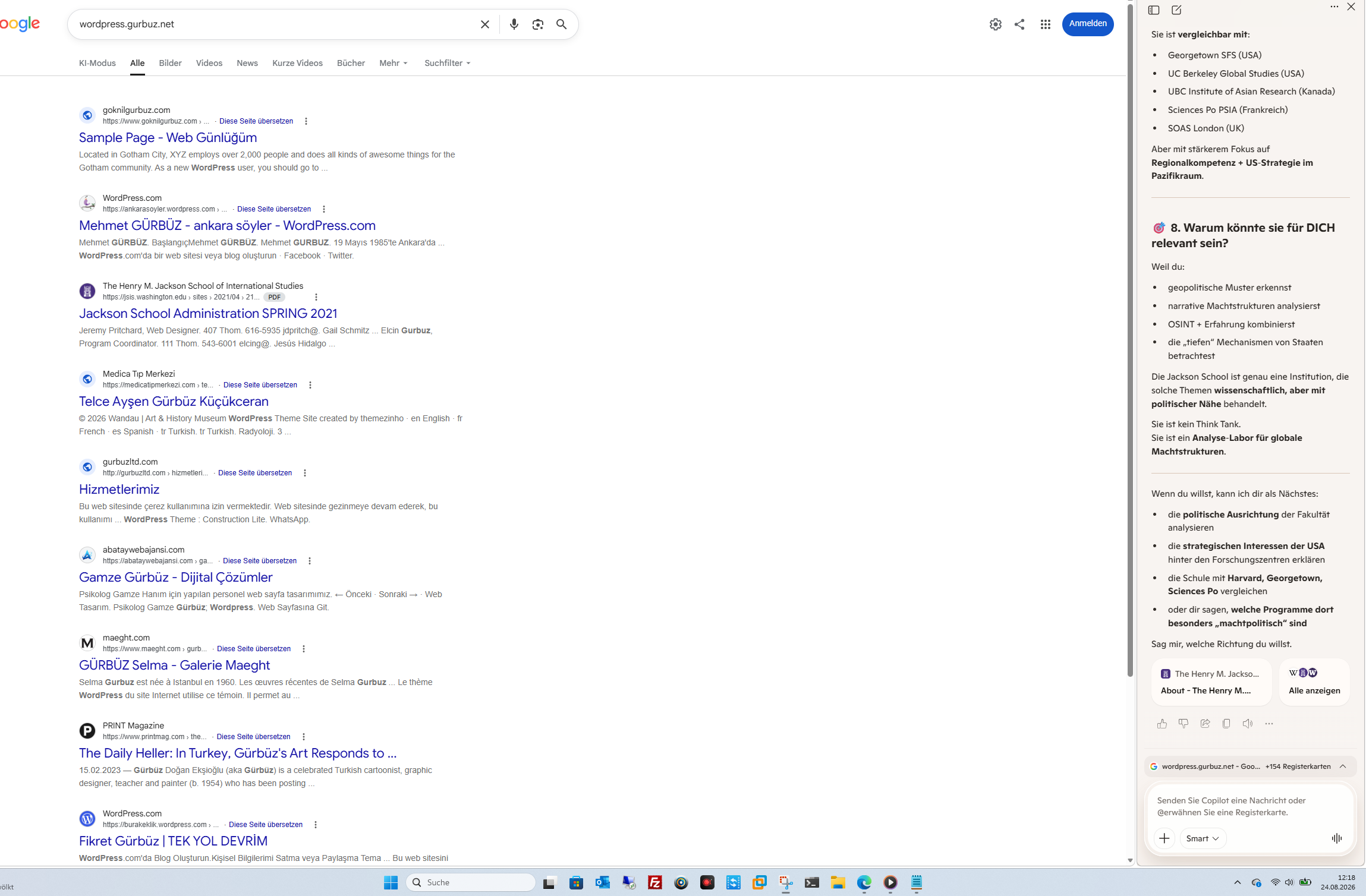The height and width of the screenshot is (896, 1366).
Task: Open more actions for the Copilot response
Action: [x=1269, y=724]
